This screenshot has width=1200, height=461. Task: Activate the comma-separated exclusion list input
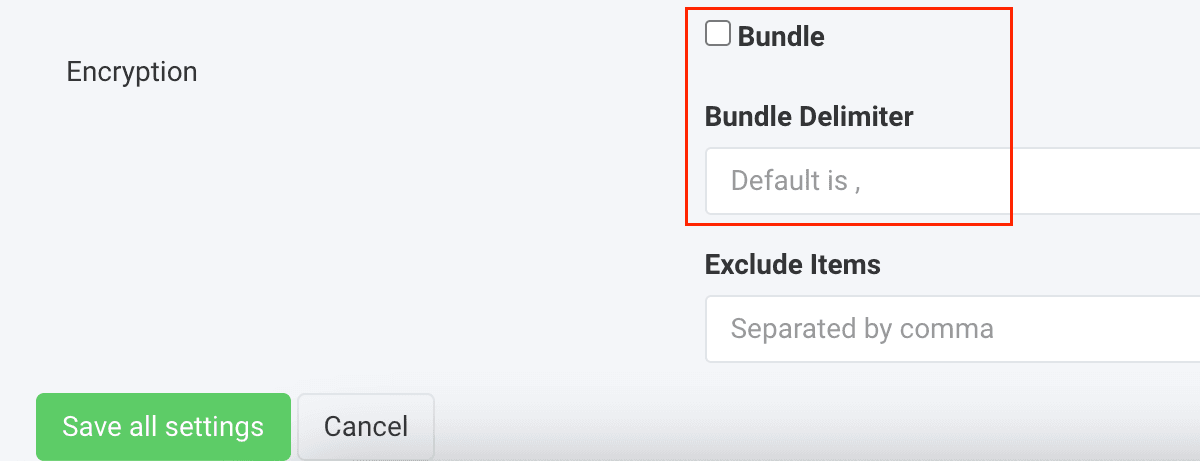950,328
